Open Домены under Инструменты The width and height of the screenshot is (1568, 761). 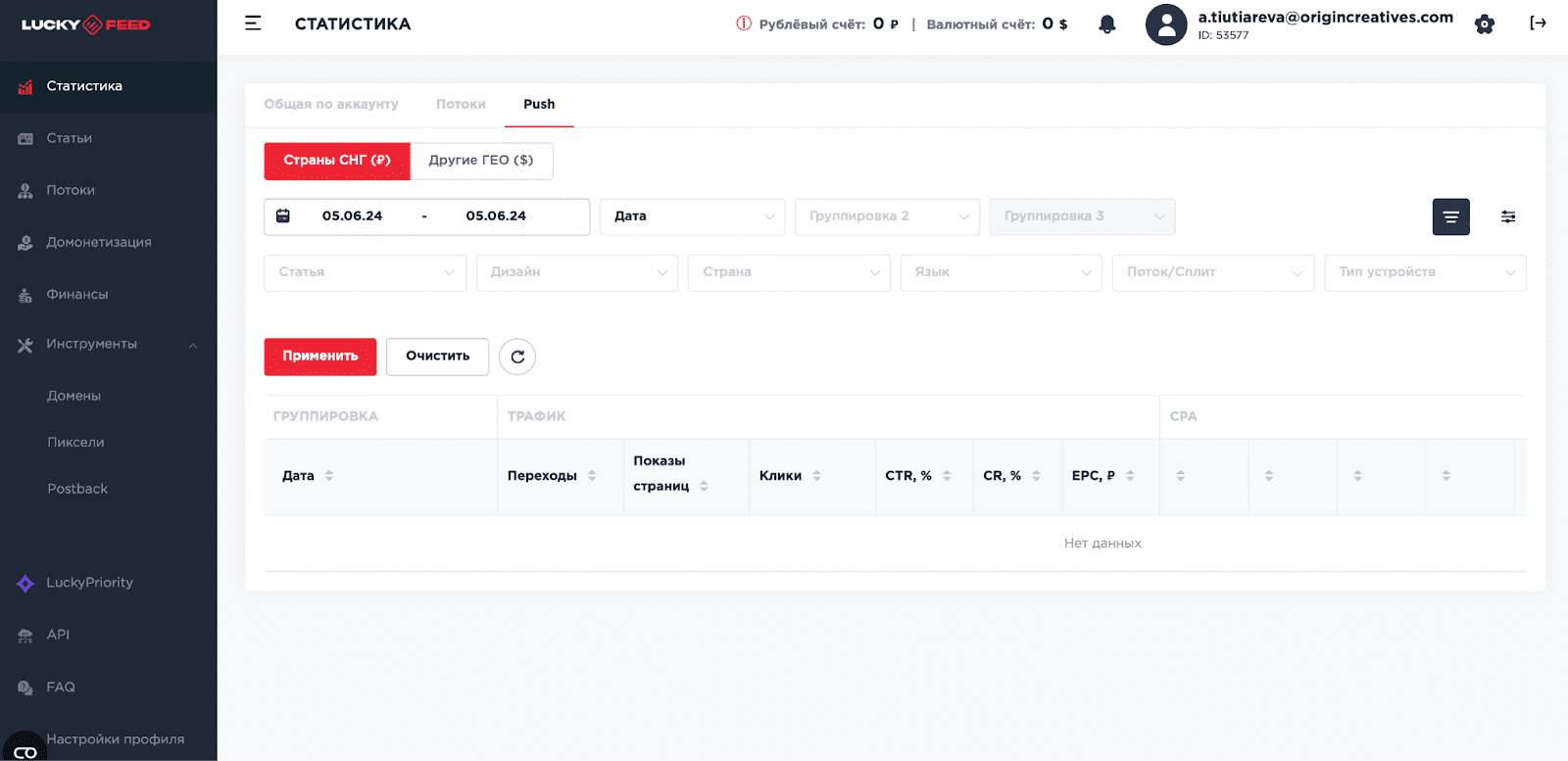tap(74, 397)
